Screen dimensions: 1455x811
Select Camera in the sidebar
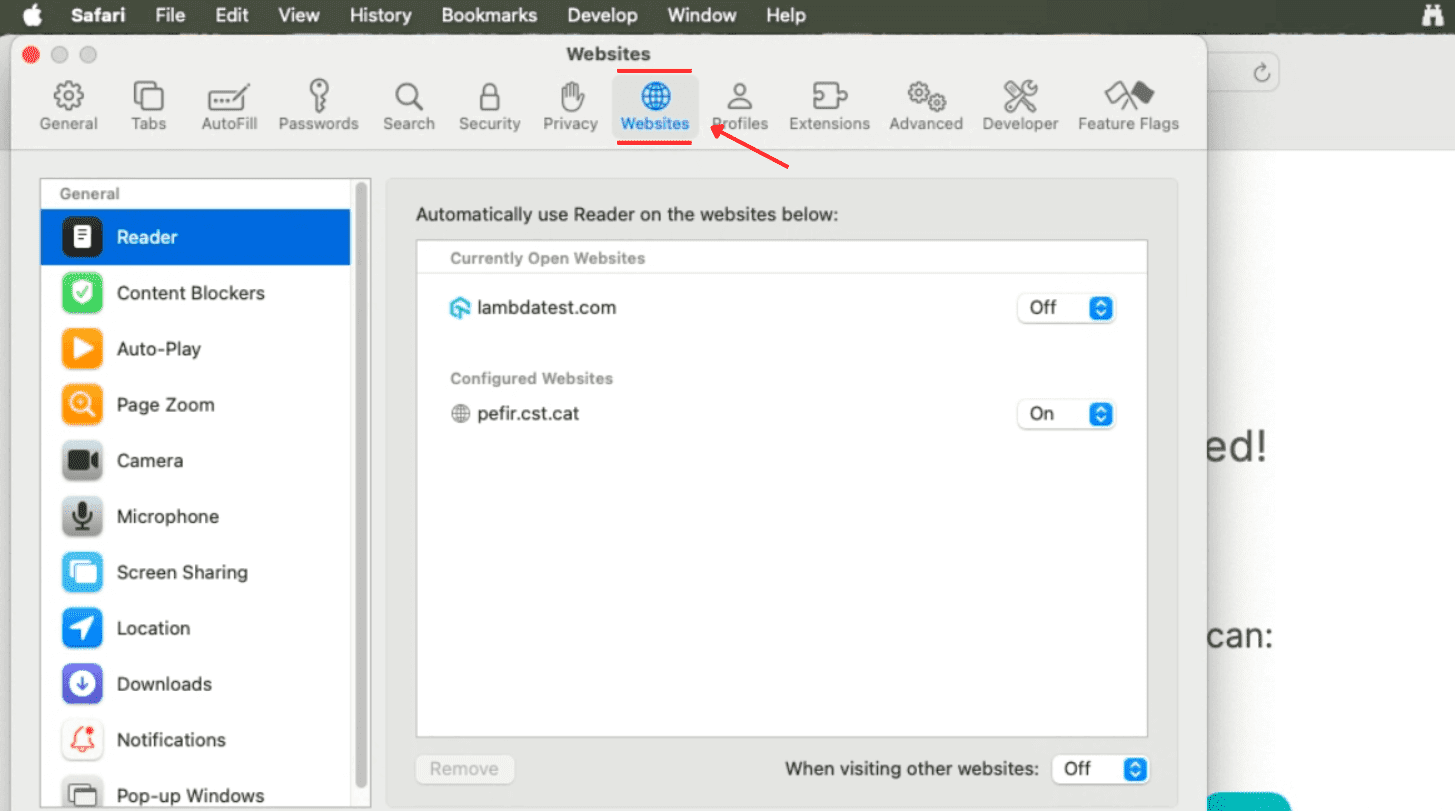[x=196, y=461]
